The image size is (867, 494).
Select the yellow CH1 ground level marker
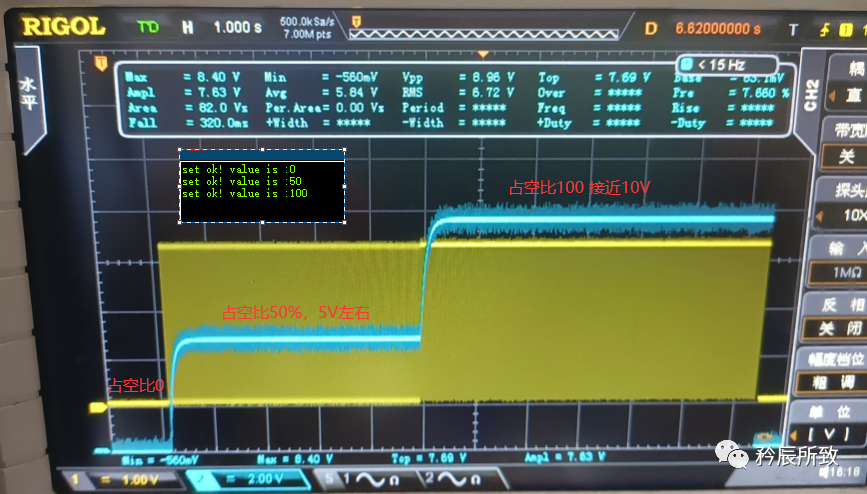point(99,407)
